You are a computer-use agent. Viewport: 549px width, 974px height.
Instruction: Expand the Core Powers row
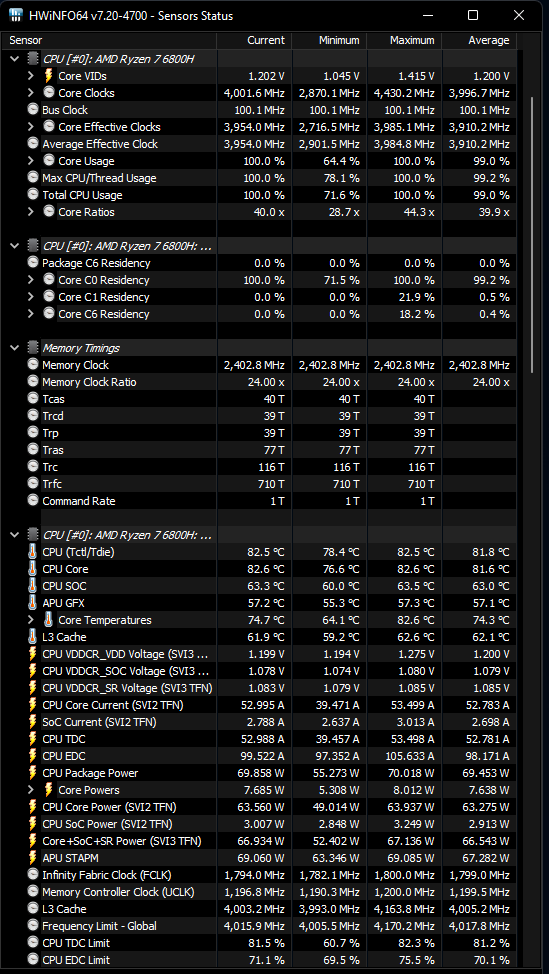[31, 790]
